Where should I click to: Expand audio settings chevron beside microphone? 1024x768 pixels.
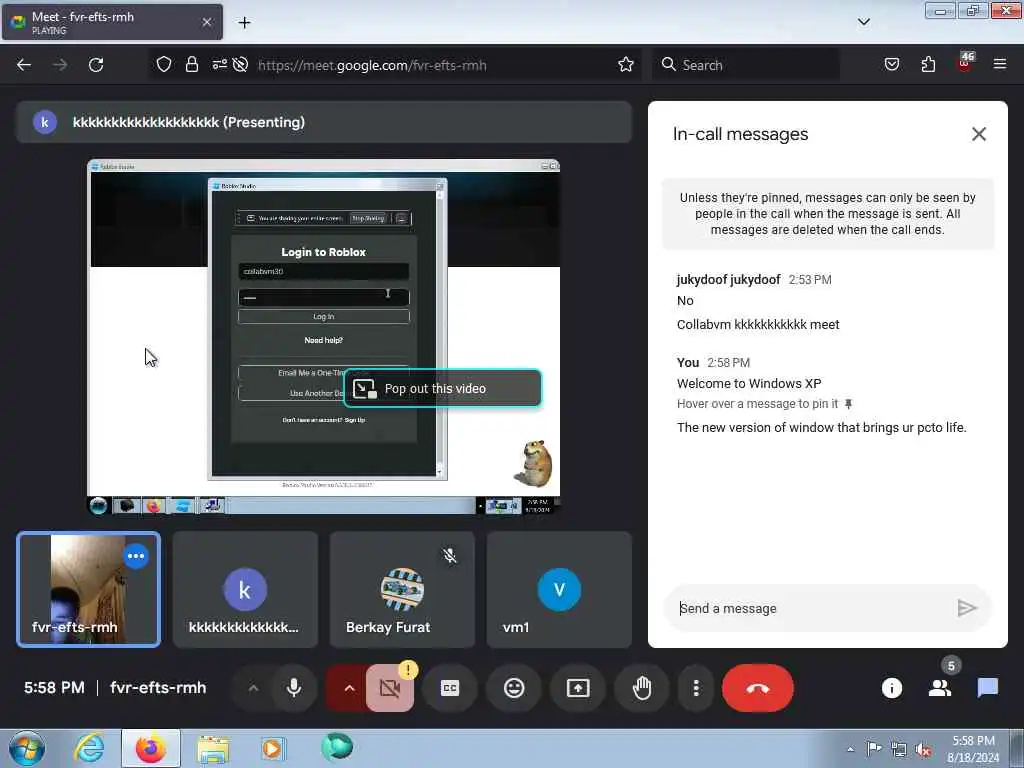pos(253,688)
